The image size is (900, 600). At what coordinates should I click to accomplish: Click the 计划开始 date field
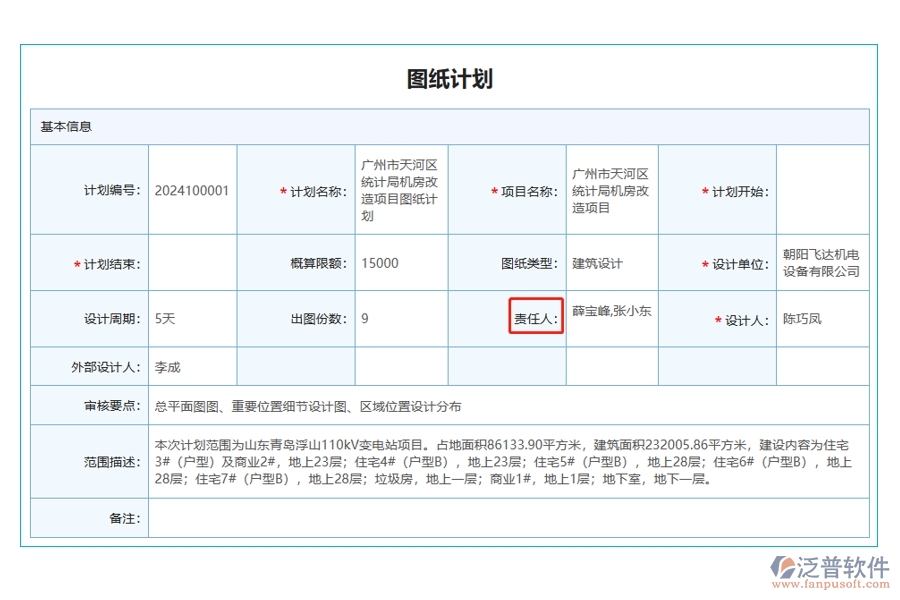pos(822,190)
